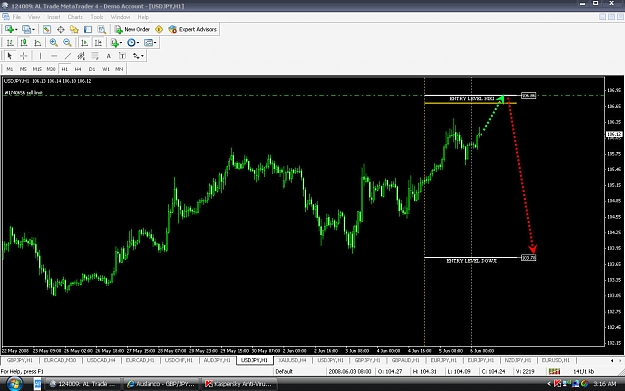Zoom out on the chart

coord(67,43)
